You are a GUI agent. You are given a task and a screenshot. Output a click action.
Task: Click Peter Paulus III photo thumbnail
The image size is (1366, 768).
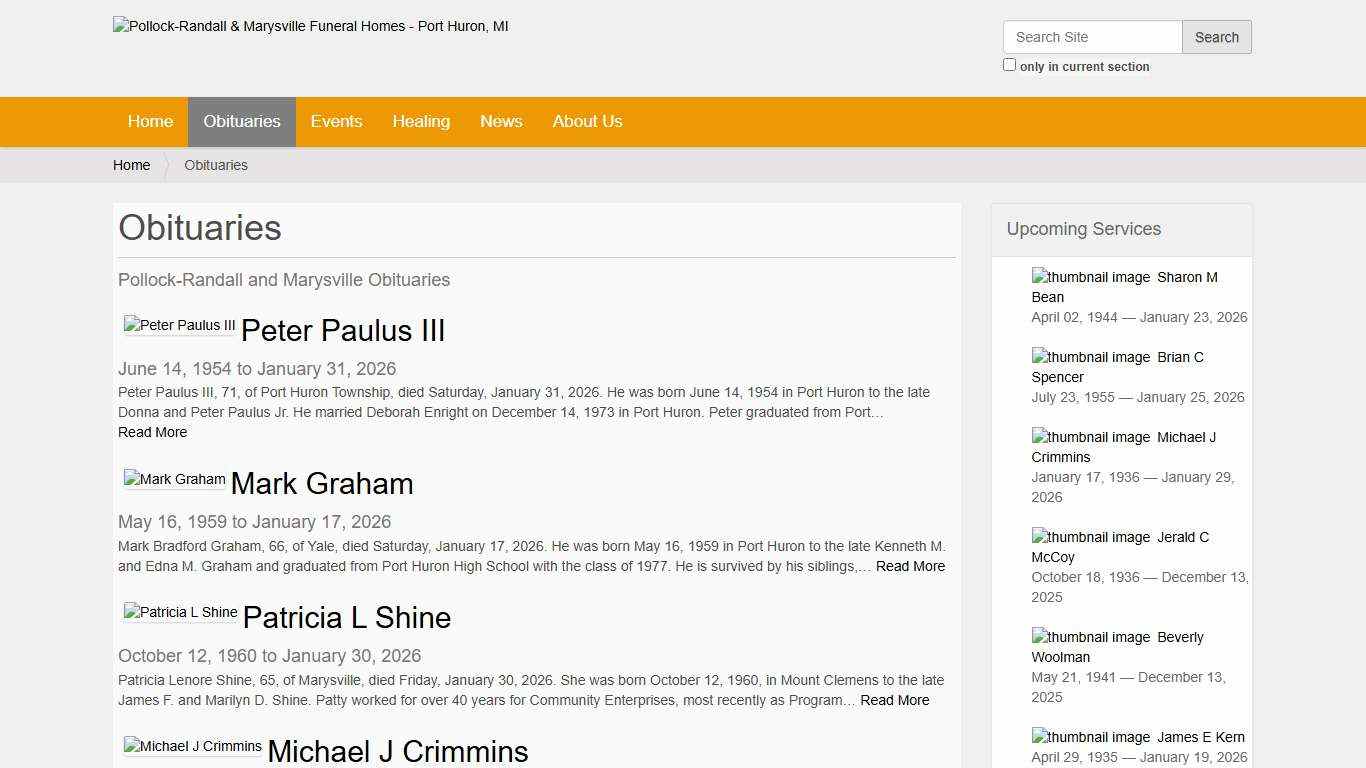click(x=179, y=325)
